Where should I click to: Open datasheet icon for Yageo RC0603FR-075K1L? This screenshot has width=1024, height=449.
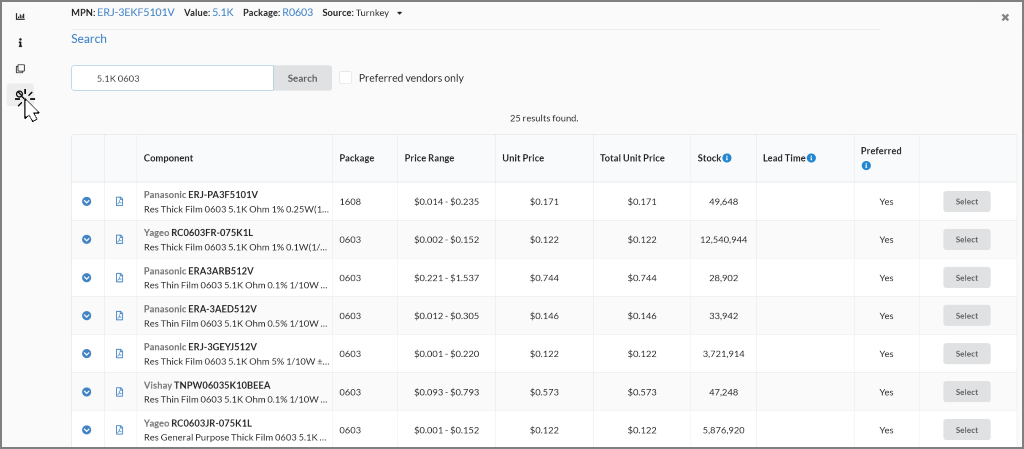[x=119, y=240]
